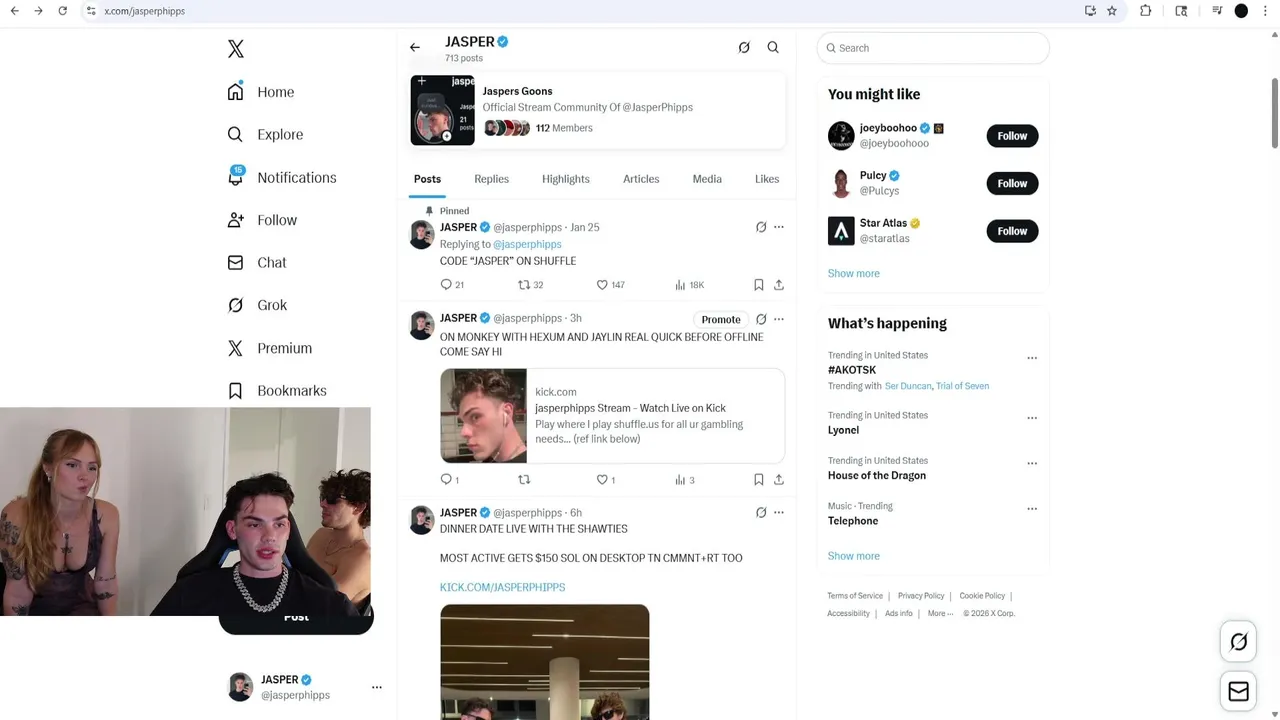This screenshot has height=720, width=1280.
Task: Click @jasperphipps mention in pinned reply
Action: click(527, 244)
